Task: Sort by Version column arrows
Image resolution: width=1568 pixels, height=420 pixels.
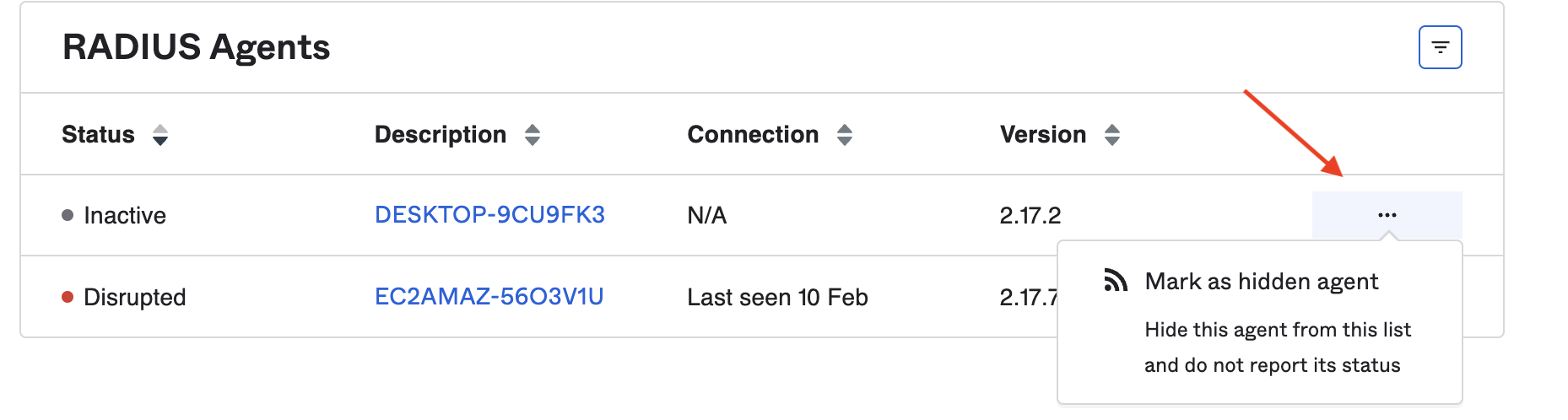Action: coord(1112,135)
